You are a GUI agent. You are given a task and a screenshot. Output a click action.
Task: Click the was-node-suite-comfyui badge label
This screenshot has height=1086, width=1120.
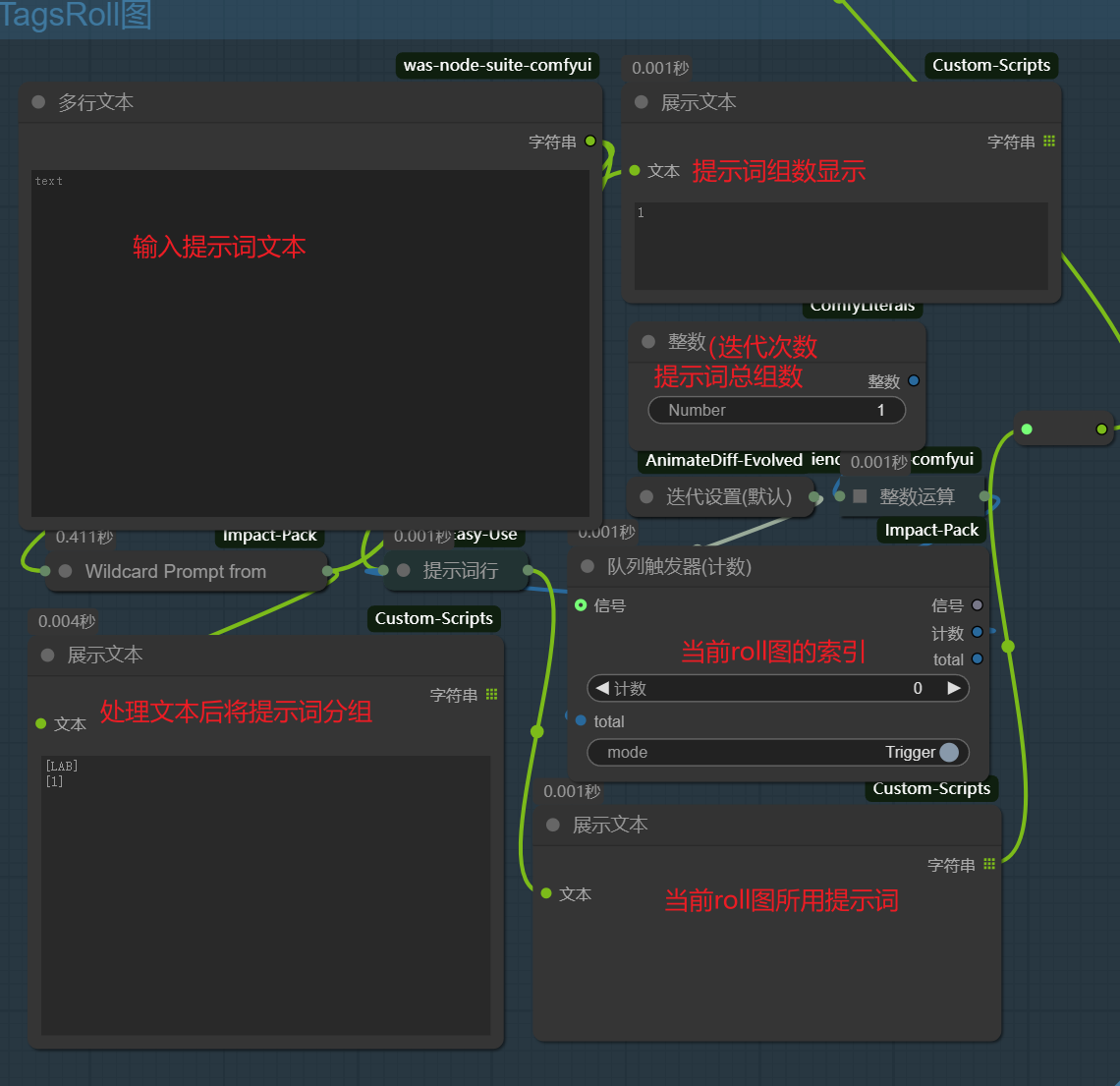click(x=497, y=65)
